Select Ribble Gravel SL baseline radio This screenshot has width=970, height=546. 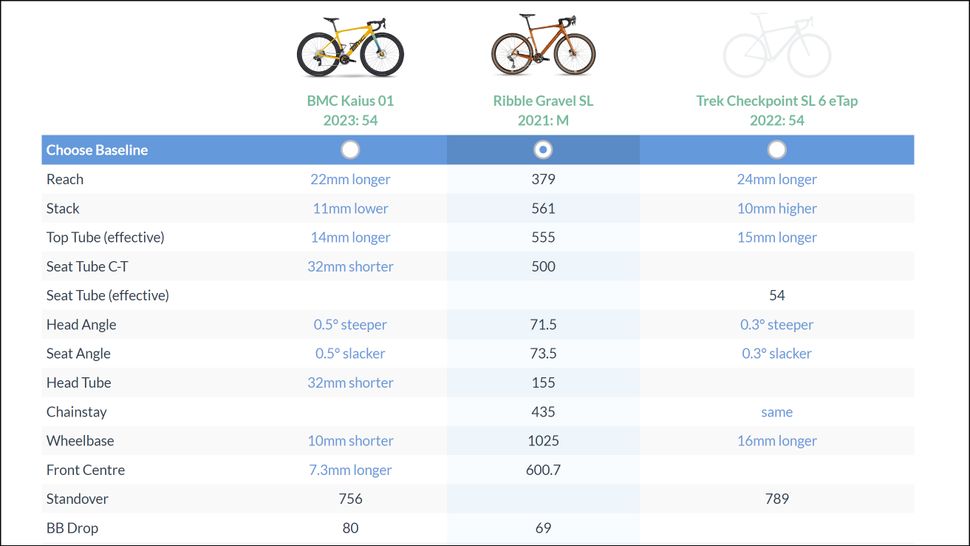tap(543, 150)
